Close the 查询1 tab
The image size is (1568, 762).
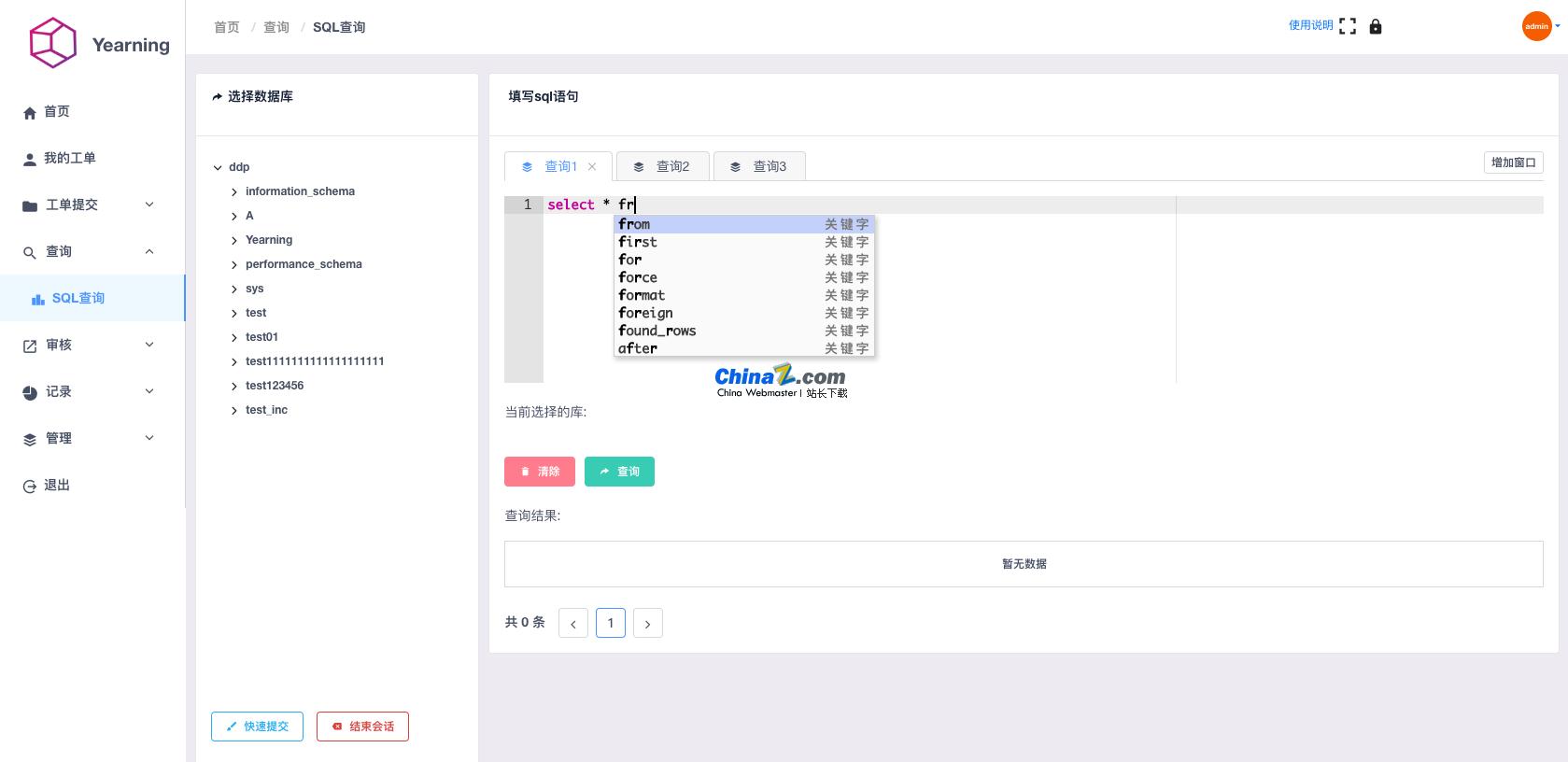tap(592, 166)
